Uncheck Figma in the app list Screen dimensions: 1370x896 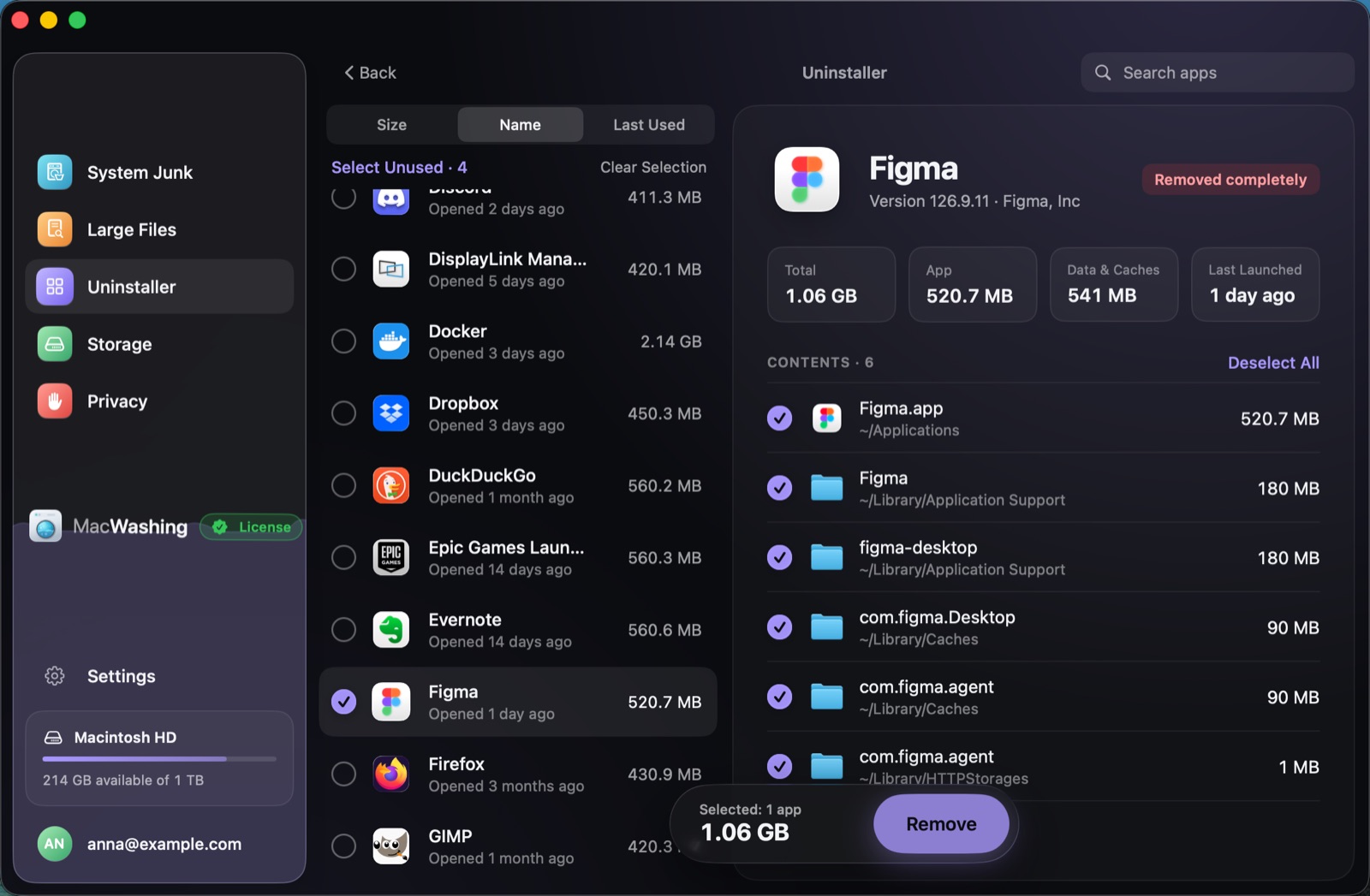coord(343,702)
